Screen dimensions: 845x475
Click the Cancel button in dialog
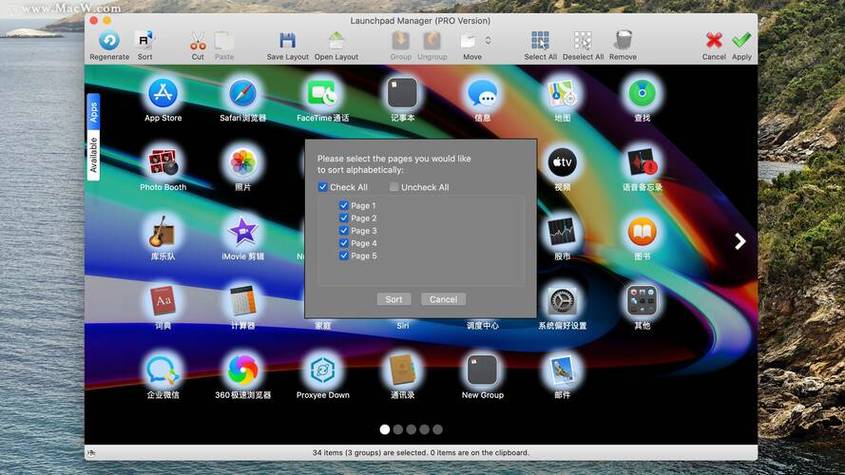pos(443,299)
